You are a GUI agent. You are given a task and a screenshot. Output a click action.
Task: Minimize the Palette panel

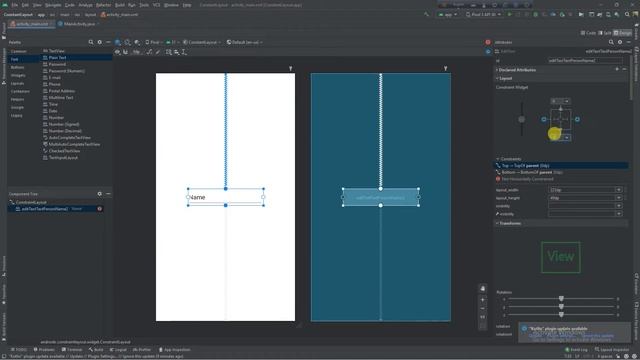108,42
